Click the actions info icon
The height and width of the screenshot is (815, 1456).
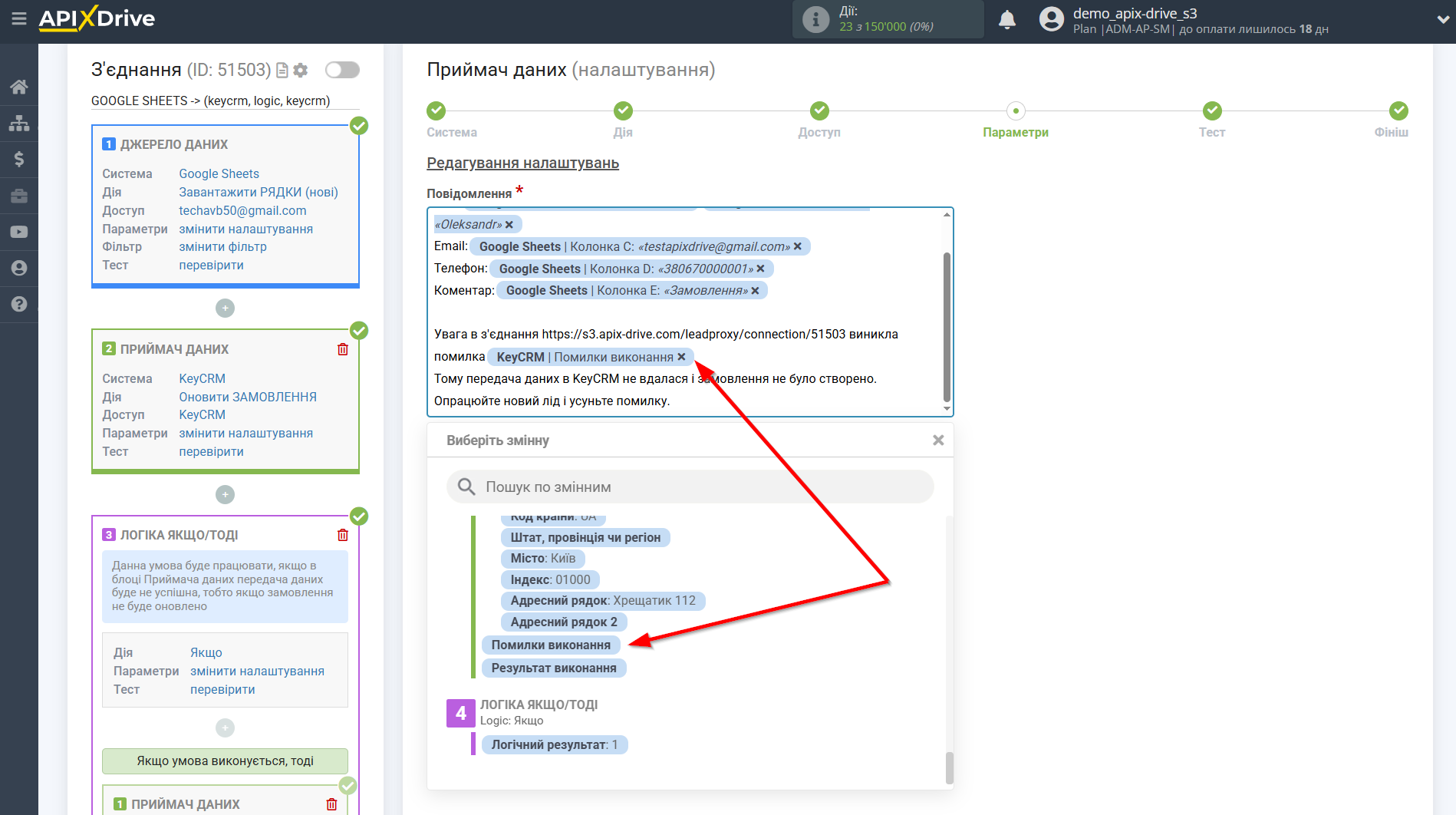click(x=815, y=19)
